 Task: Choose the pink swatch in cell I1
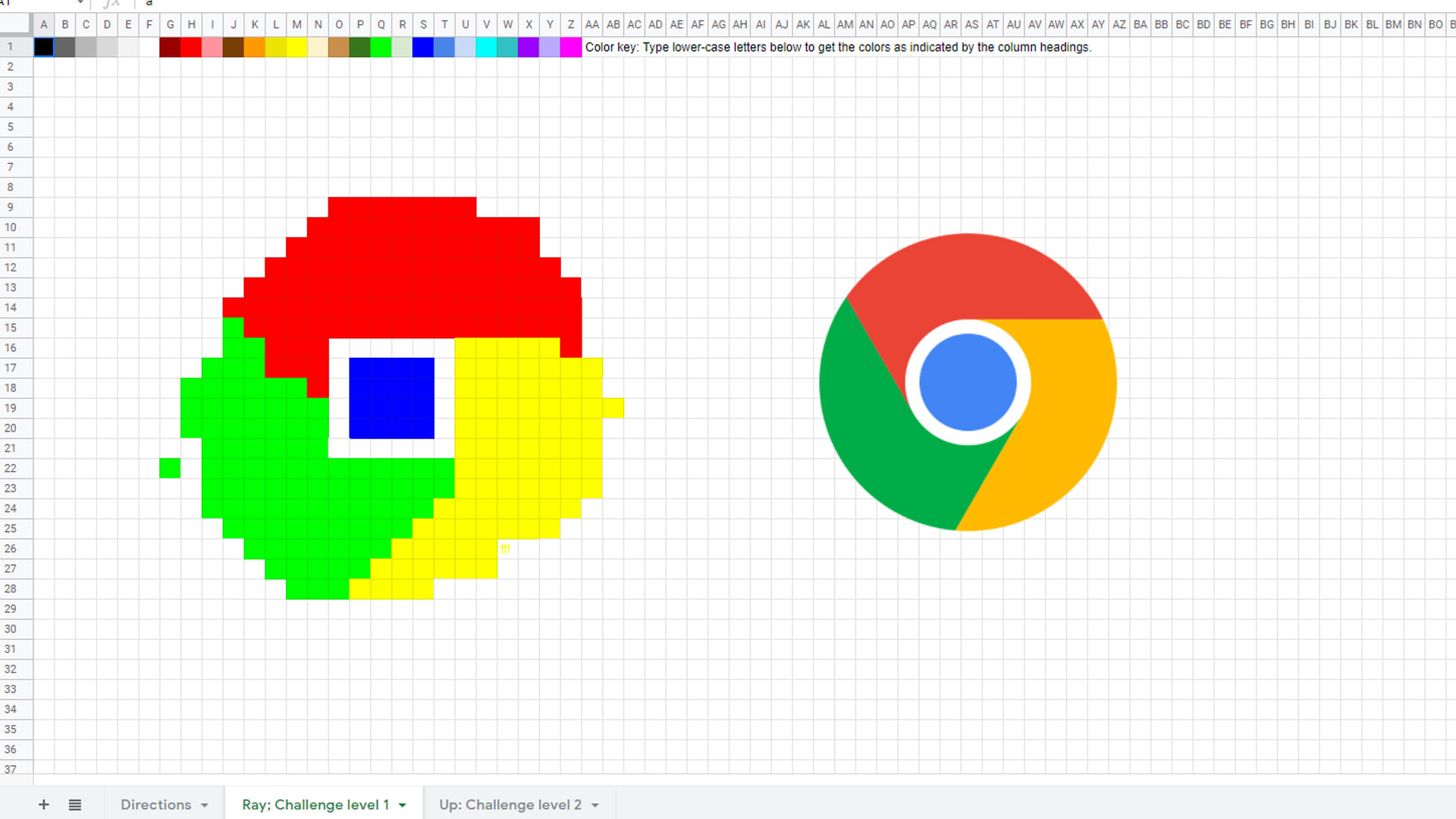pyautogui.click(x=212, y=47)
